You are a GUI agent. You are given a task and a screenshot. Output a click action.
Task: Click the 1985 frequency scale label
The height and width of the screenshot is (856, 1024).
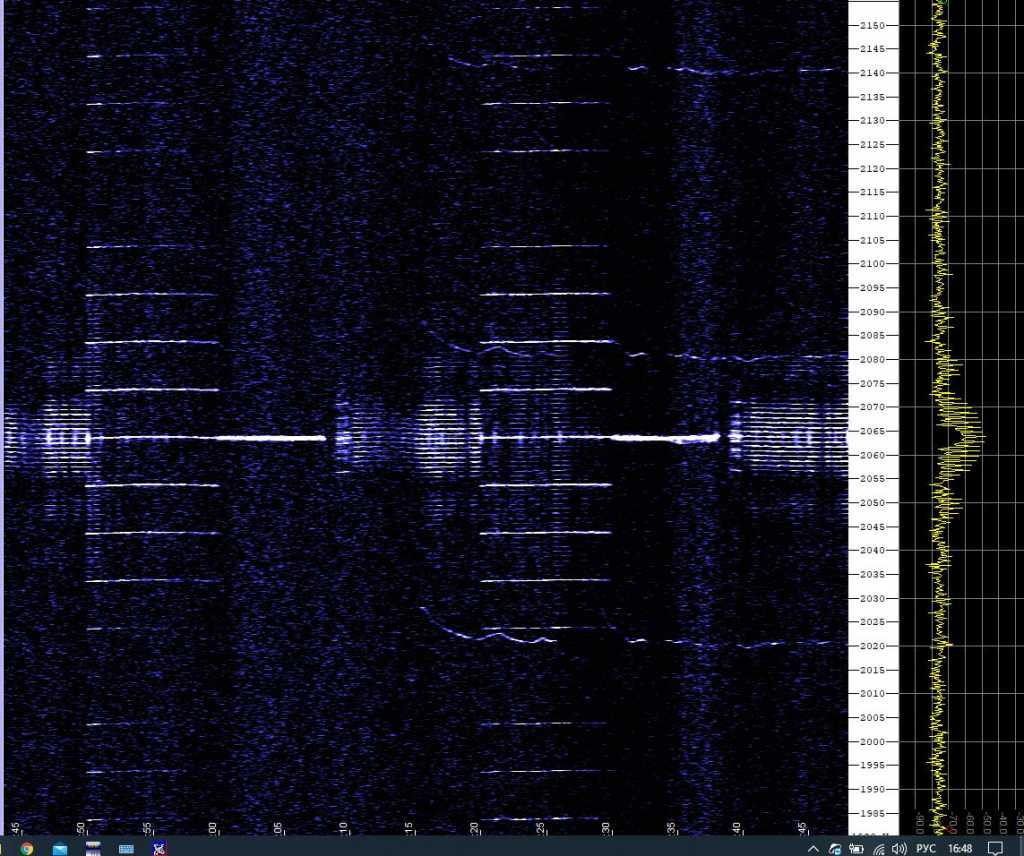pos(872,814)
